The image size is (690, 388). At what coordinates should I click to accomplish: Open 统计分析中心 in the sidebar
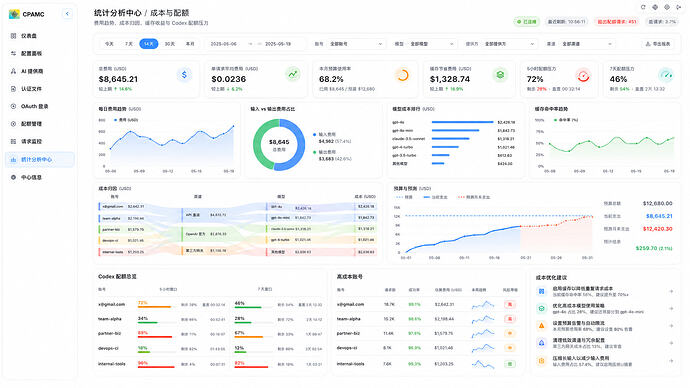tap(40, 160)
